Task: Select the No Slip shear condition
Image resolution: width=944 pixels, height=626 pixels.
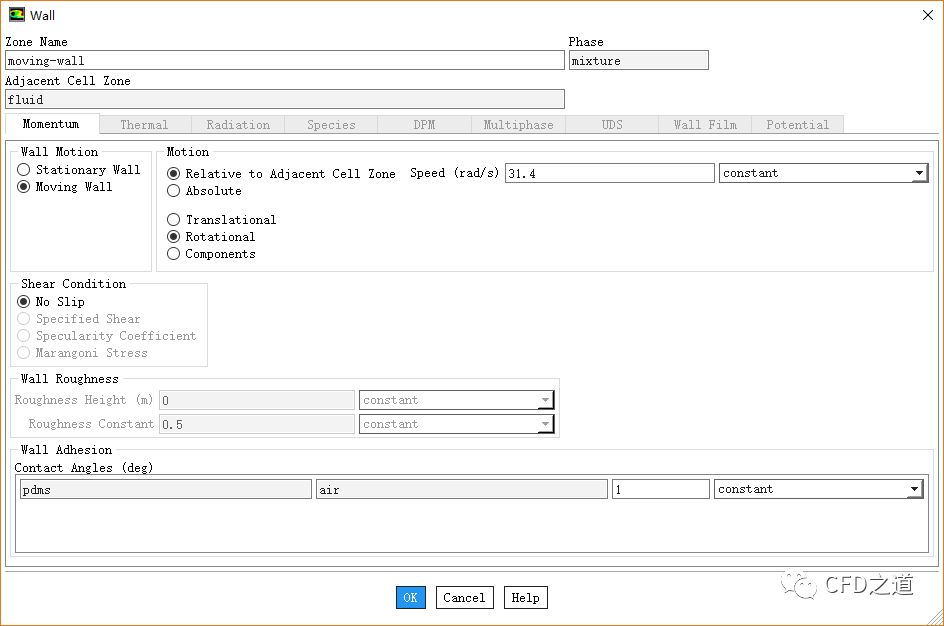Action: click(24, 302)
